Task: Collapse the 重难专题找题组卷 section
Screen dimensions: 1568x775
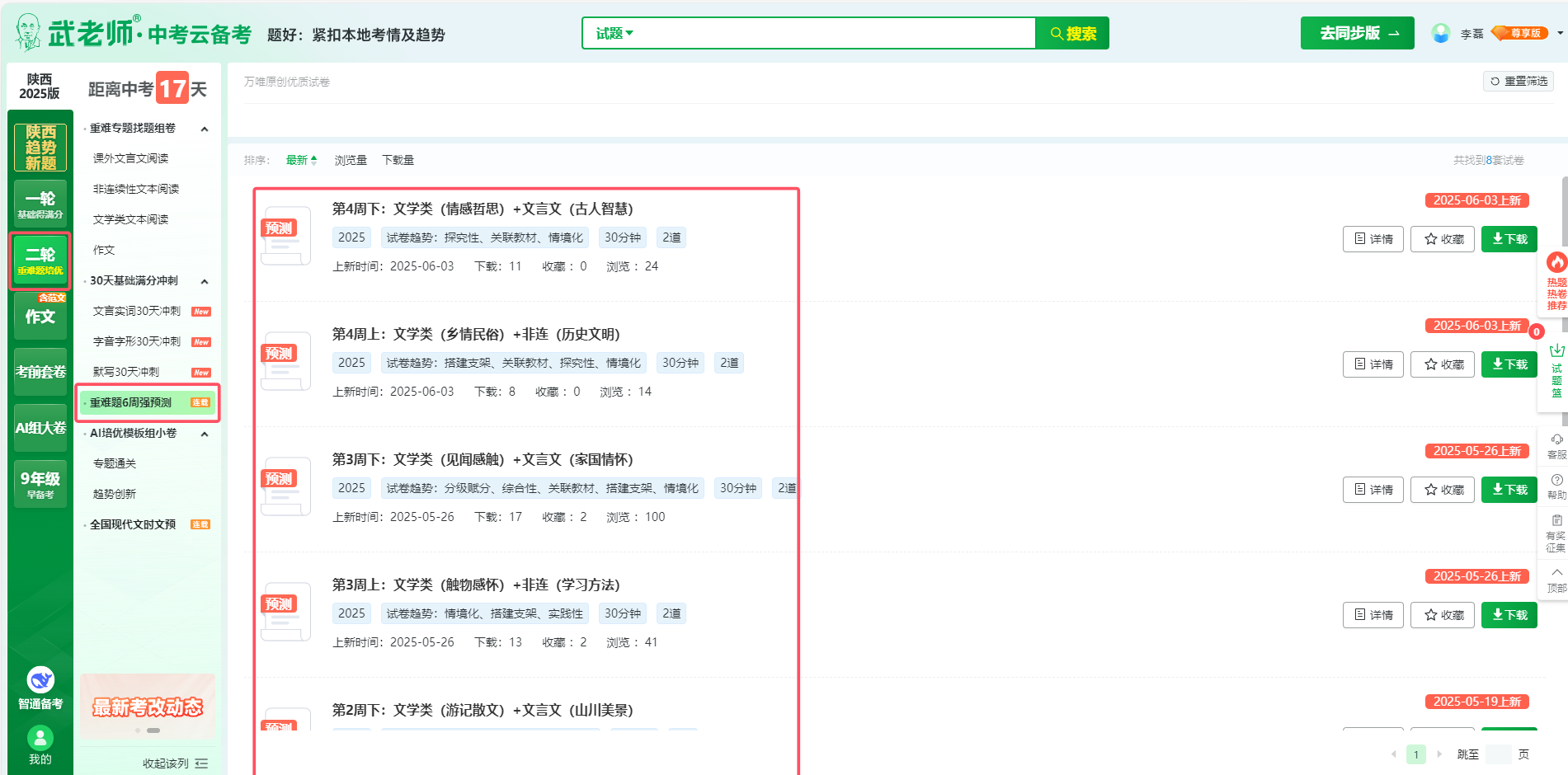Action: [x=205, y=129]
